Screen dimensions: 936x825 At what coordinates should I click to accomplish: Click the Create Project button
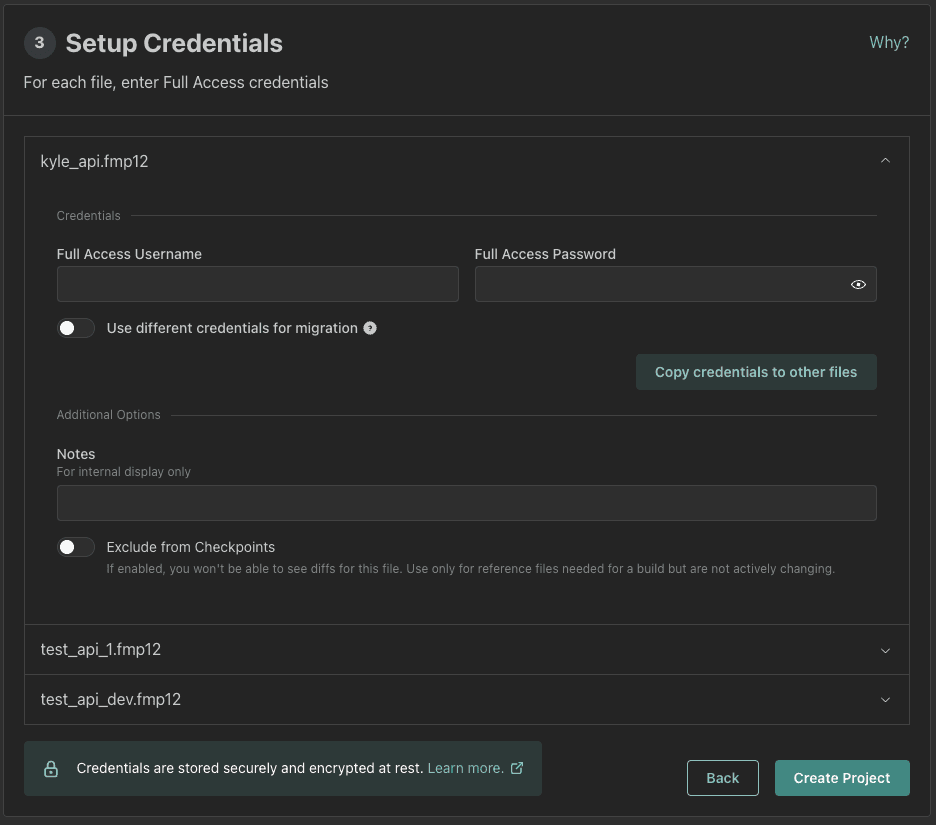point(842,778)
